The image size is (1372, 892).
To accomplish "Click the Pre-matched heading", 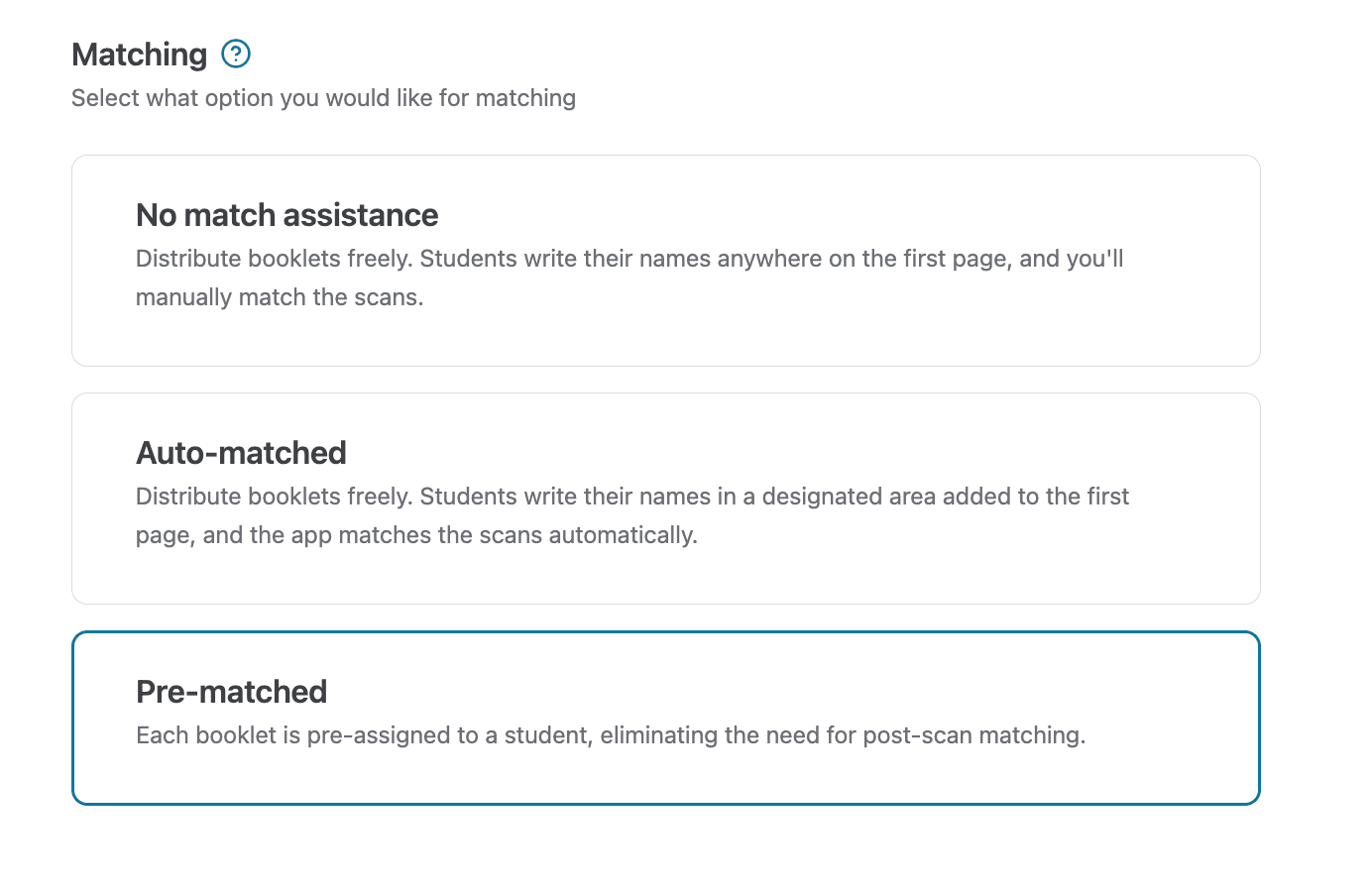I will (231, 691).
